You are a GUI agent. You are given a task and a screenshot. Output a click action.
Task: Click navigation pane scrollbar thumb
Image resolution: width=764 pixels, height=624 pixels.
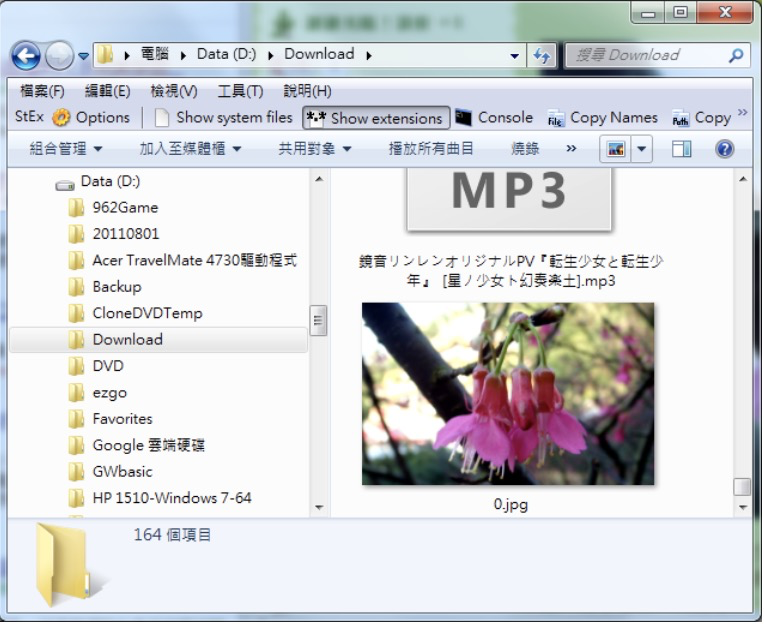318,320
